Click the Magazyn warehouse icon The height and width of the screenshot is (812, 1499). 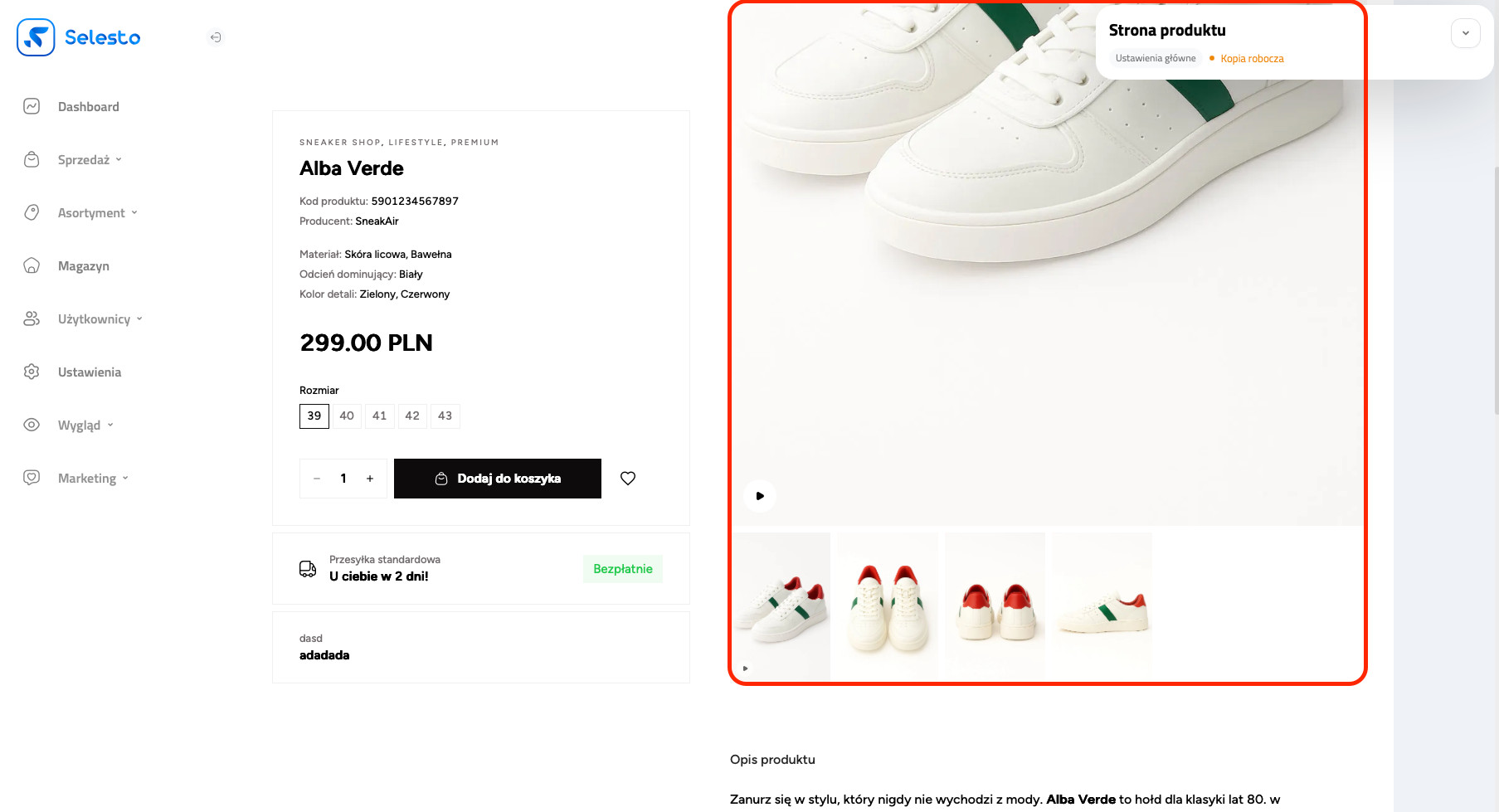tap(32, 265)
